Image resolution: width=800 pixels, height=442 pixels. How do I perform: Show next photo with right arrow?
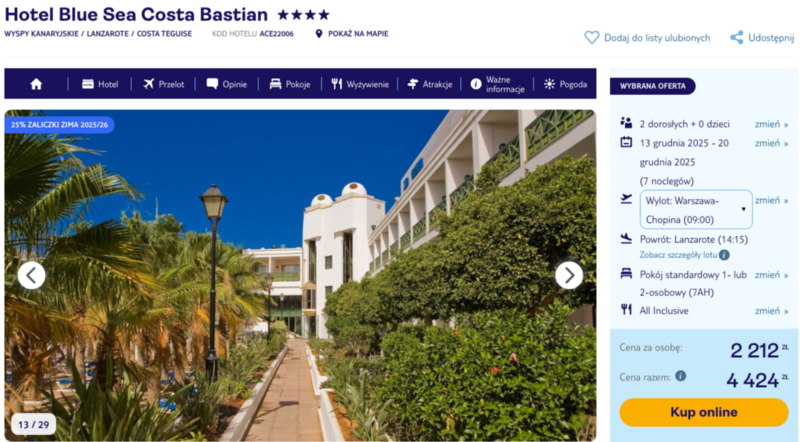pos(569,276)
